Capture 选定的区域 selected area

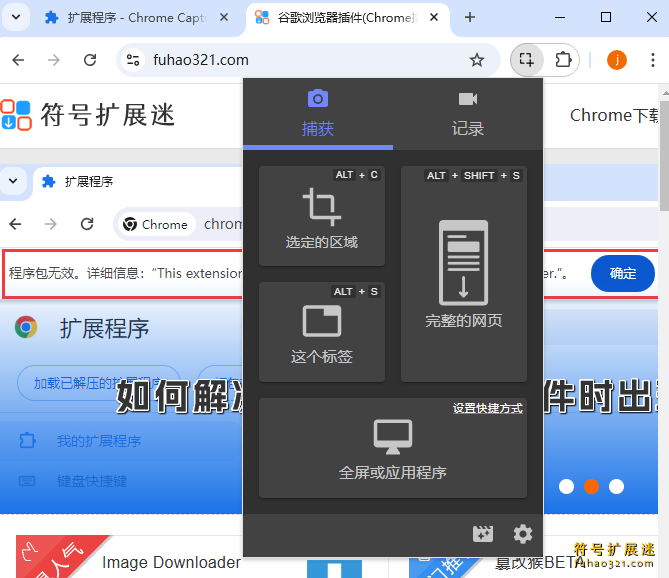[322, 216]
